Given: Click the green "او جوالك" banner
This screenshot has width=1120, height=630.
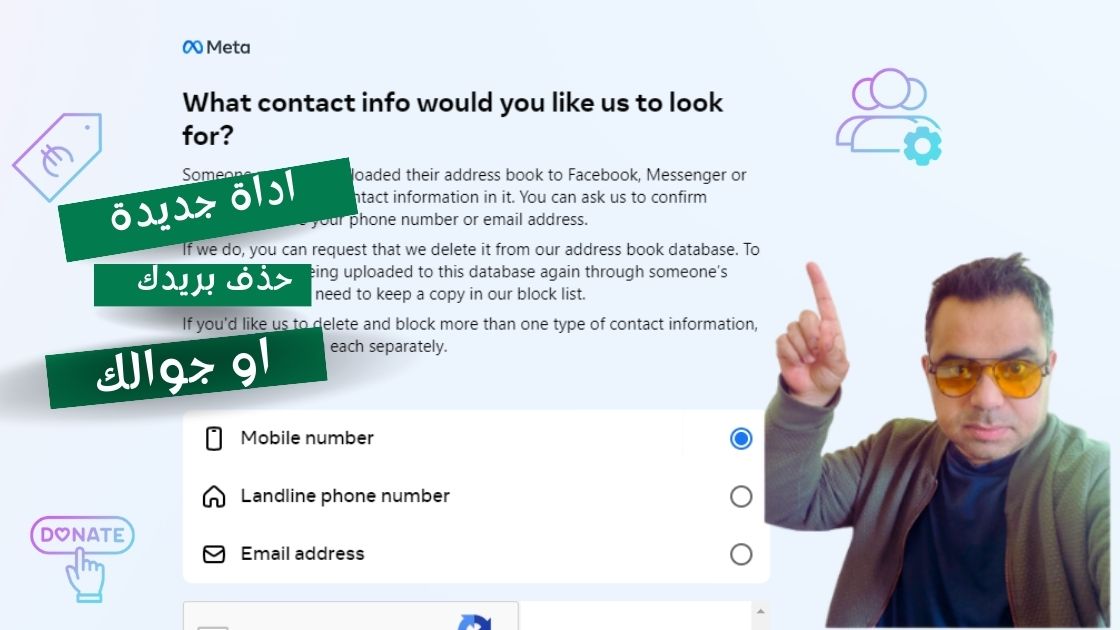Looking at the screenshot, I should 186,369.
